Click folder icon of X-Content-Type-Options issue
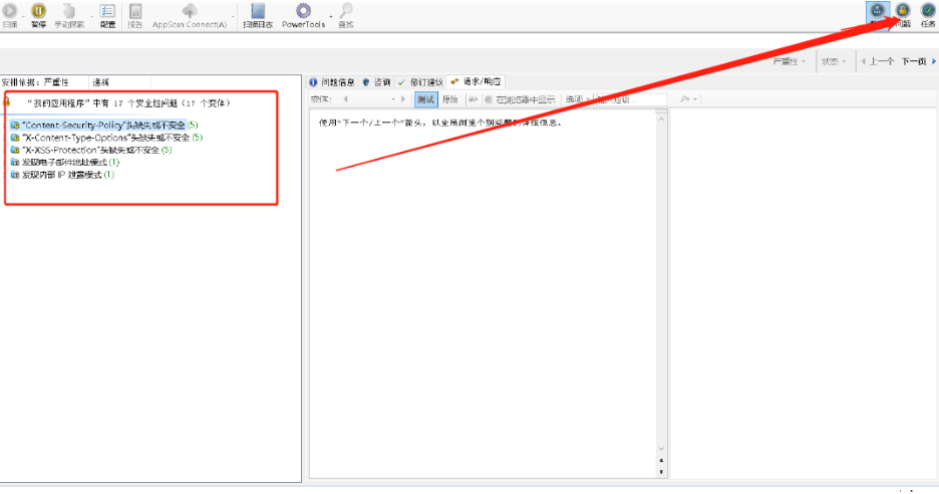Screen dimensions: 939x494 click(15, 138)
